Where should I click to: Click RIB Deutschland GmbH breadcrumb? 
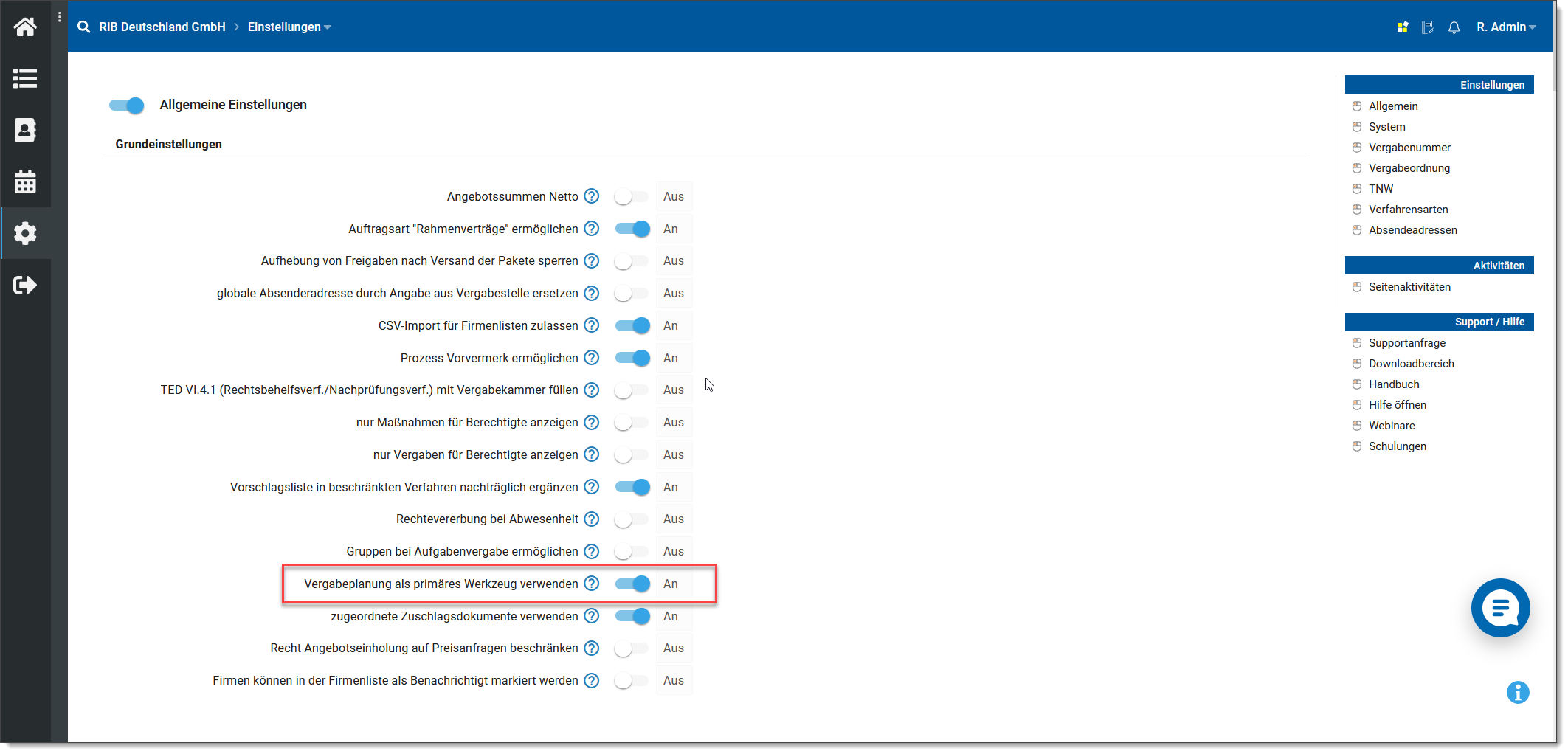(162, 27)
